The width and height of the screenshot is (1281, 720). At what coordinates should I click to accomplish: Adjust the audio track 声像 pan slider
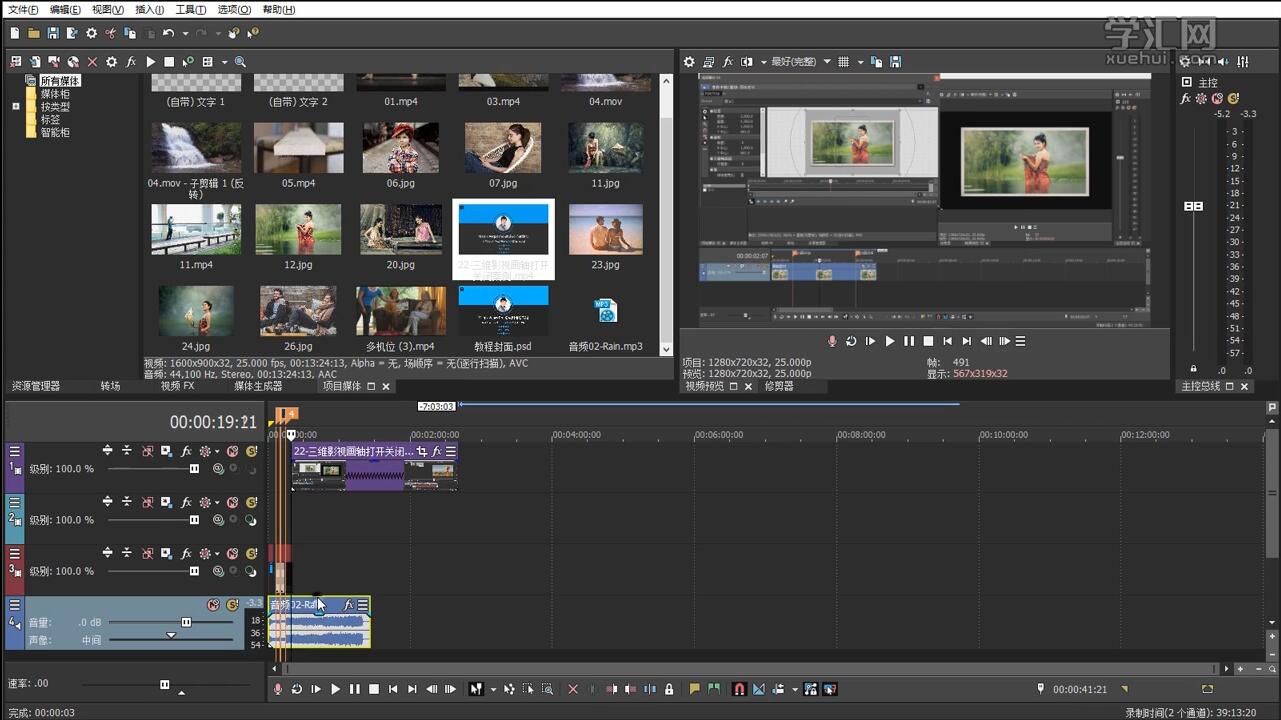coord(170,637)
